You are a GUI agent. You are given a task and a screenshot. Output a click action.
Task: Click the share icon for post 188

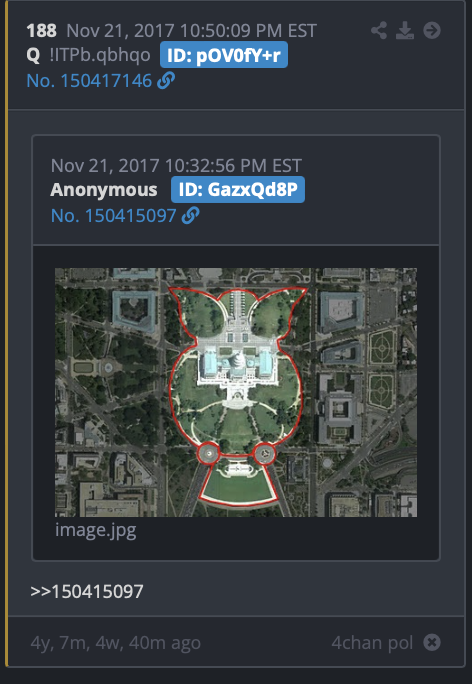coord(379,31)
